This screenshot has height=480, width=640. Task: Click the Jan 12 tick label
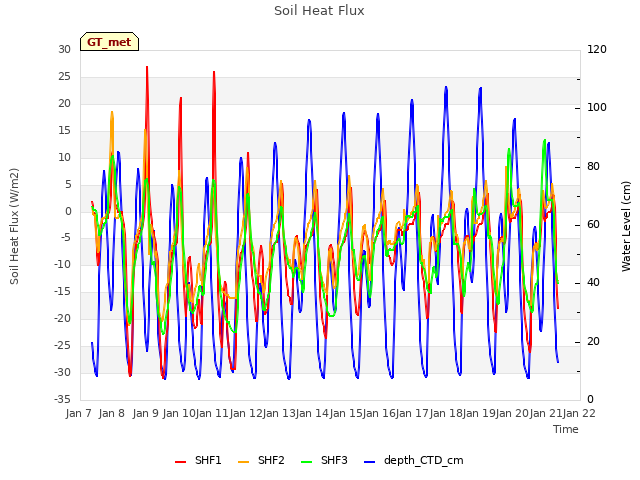[245, 413]
